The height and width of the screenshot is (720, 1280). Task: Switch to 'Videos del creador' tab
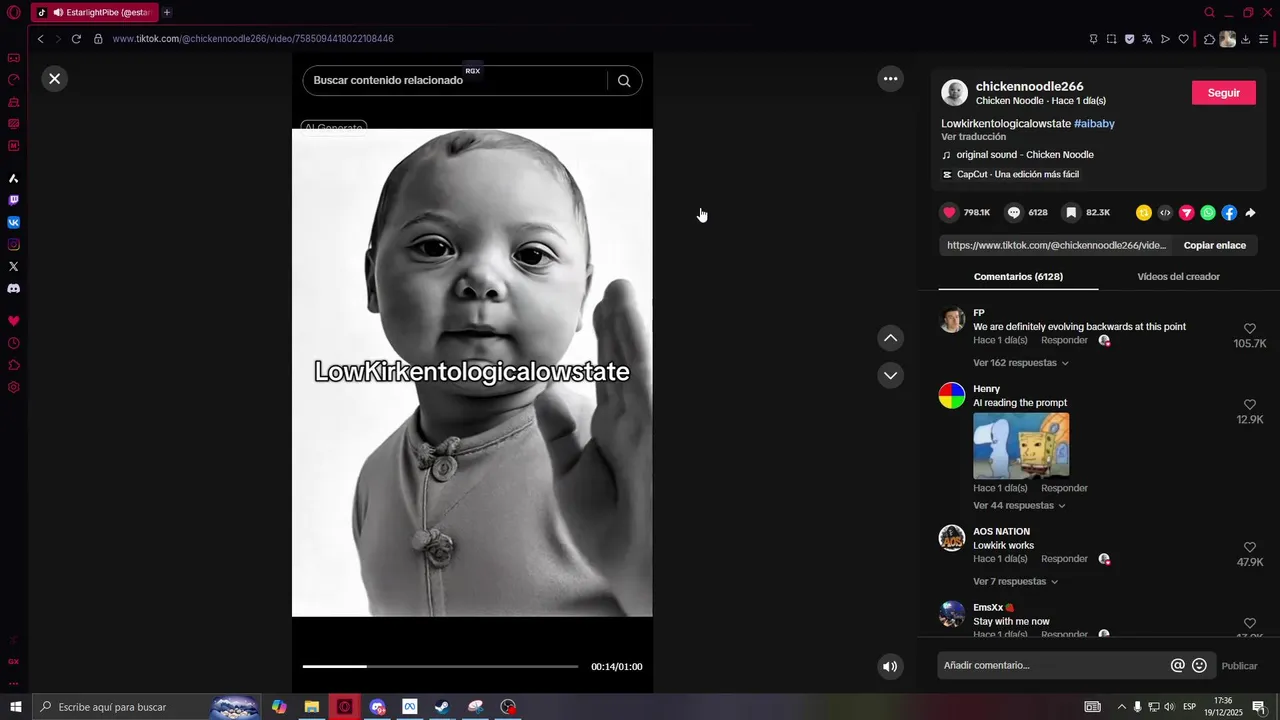(1178, 277)
